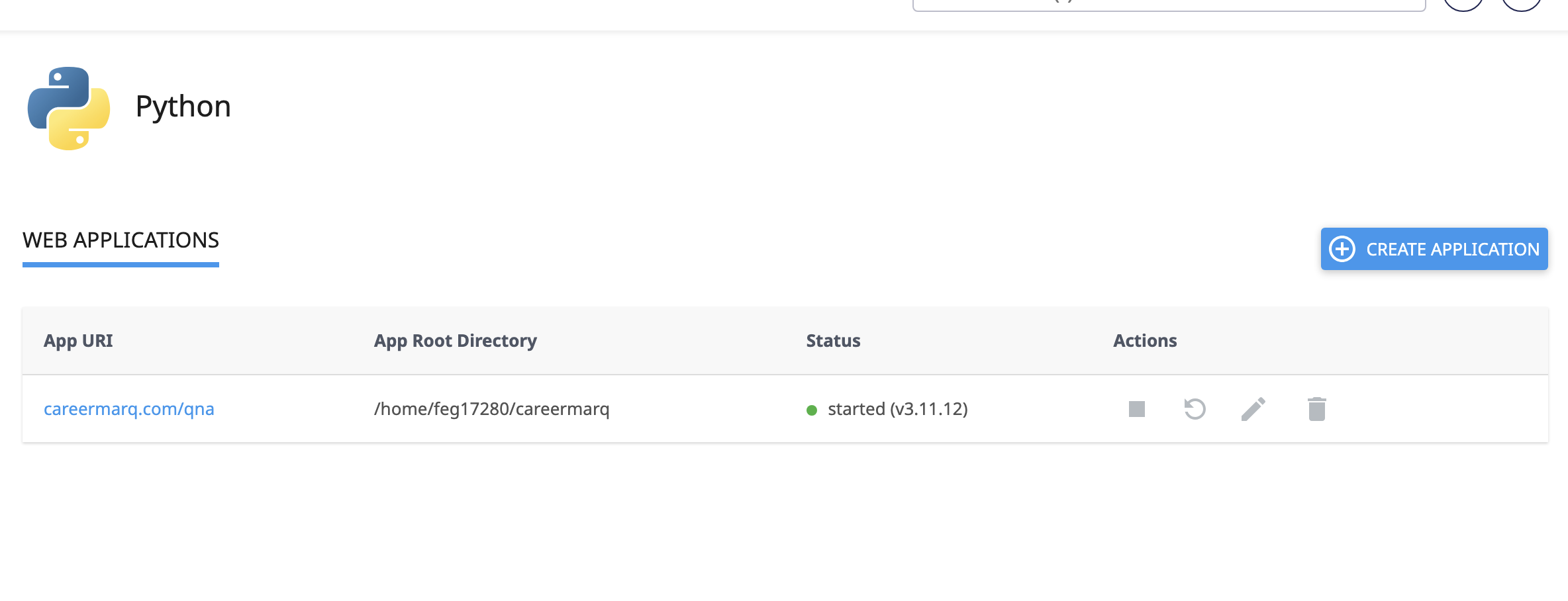Click the Status column header
Image resolution: width=1568 pixels, height=601 pixels.
click(833, 341)
